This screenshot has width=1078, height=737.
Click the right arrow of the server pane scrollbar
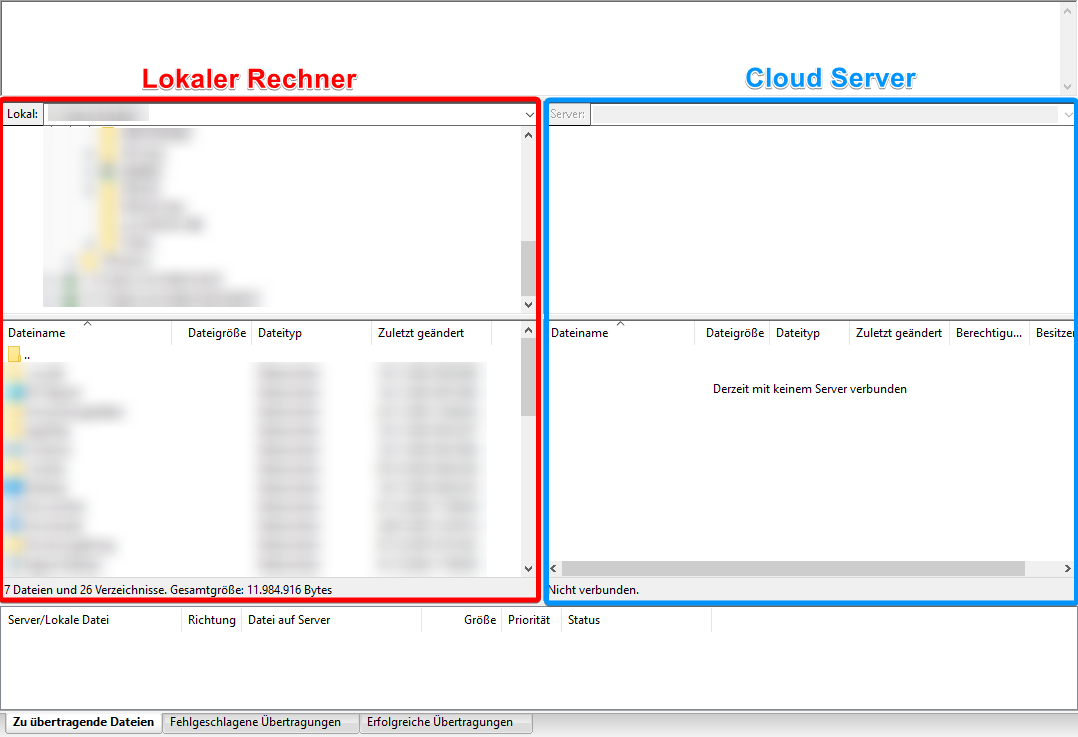1070,568
